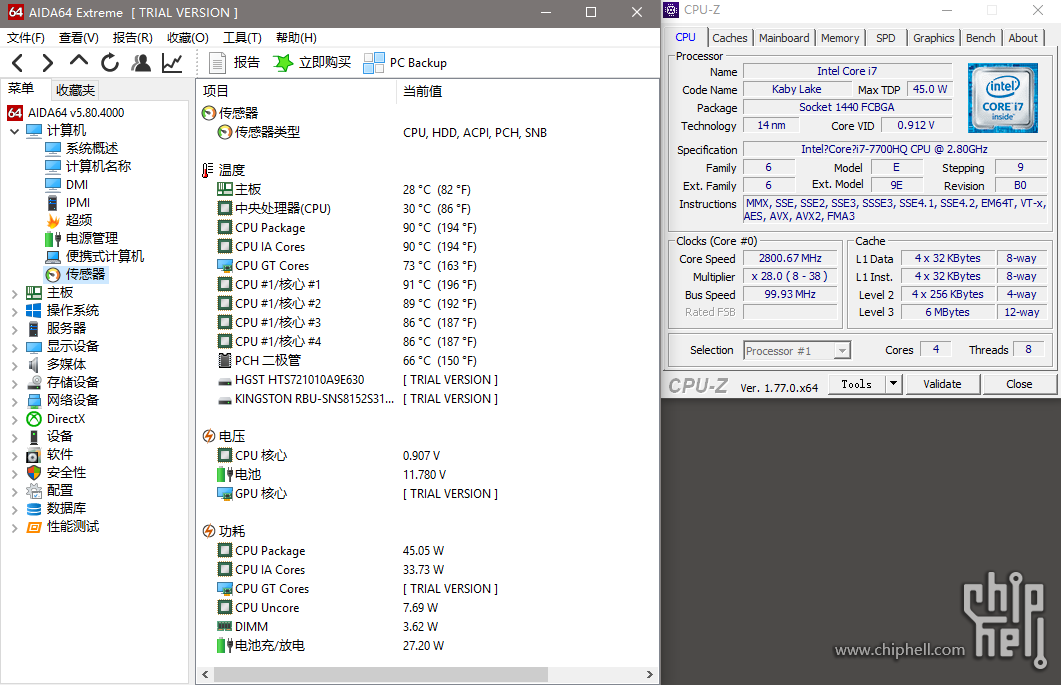Click the 当前值 column header
The image size is (1061, 685).
[527, 91]
